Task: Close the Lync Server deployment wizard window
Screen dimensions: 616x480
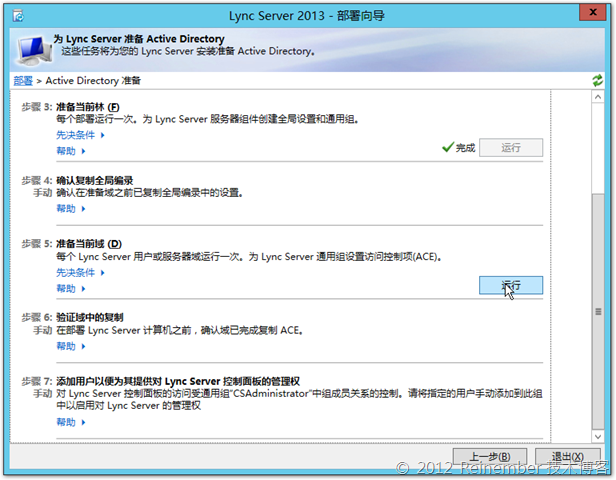Action: [593, 12]
